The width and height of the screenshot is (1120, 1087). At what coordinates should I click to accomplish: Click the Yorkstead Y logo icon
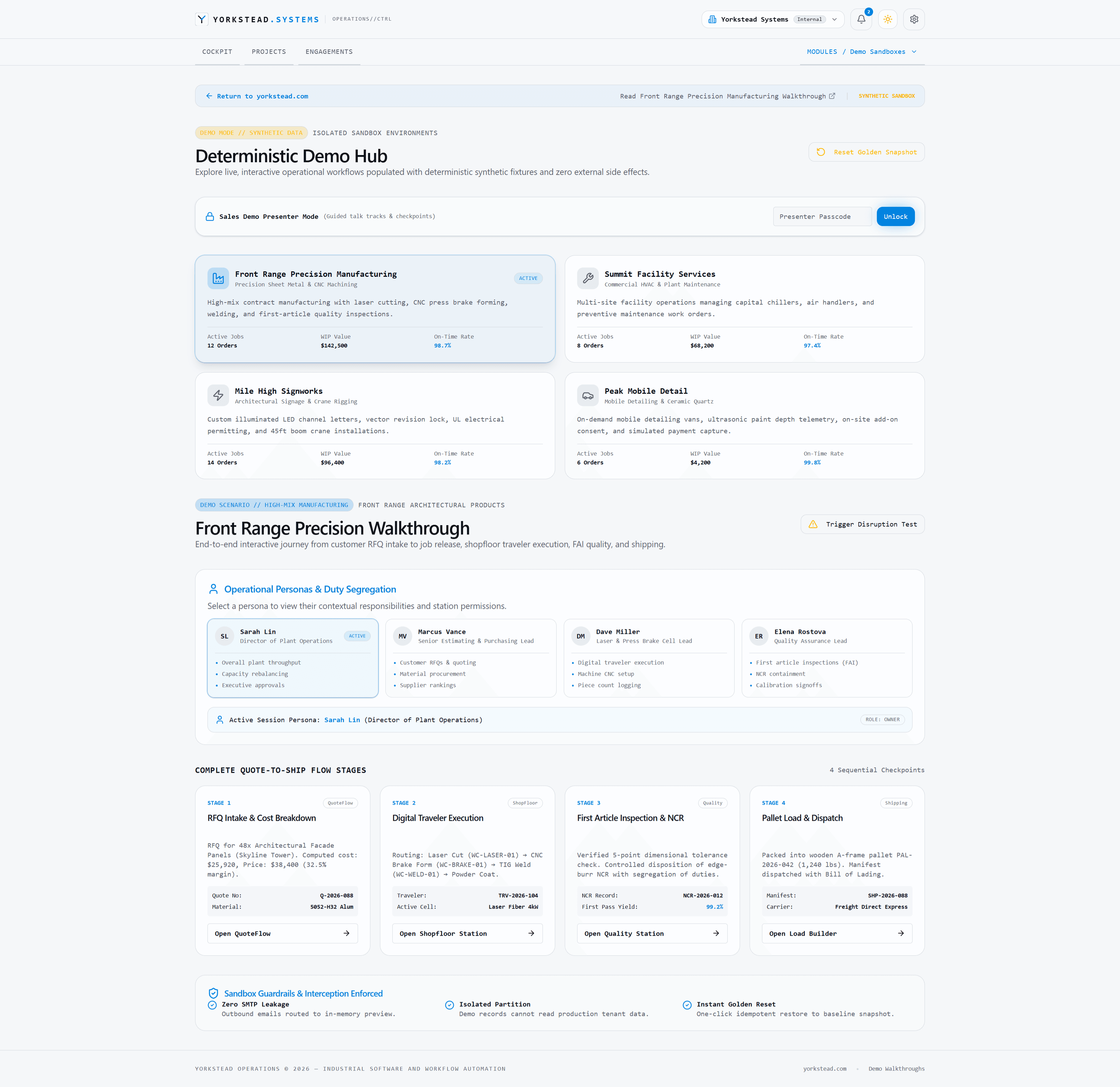(x=202, y=20)
